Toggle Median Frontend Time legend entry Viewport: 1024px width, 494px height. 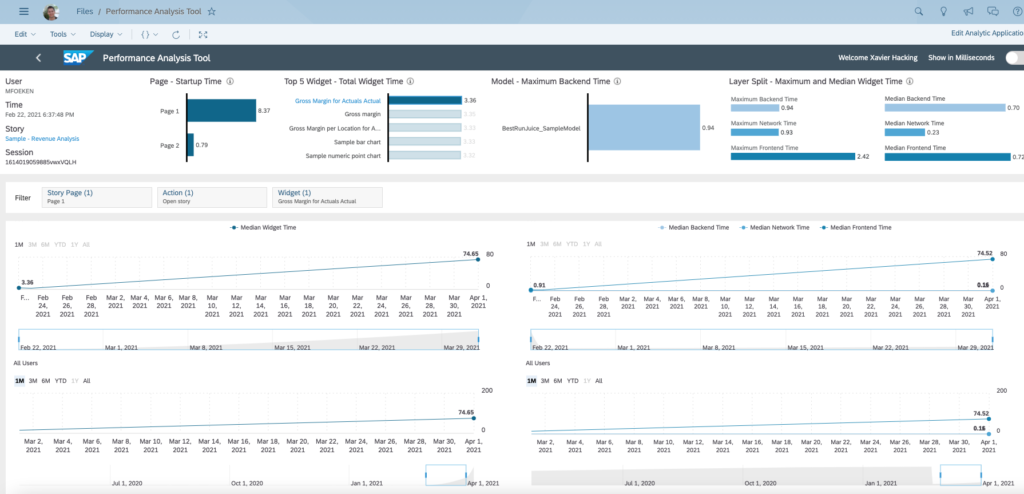click(855, 227)
